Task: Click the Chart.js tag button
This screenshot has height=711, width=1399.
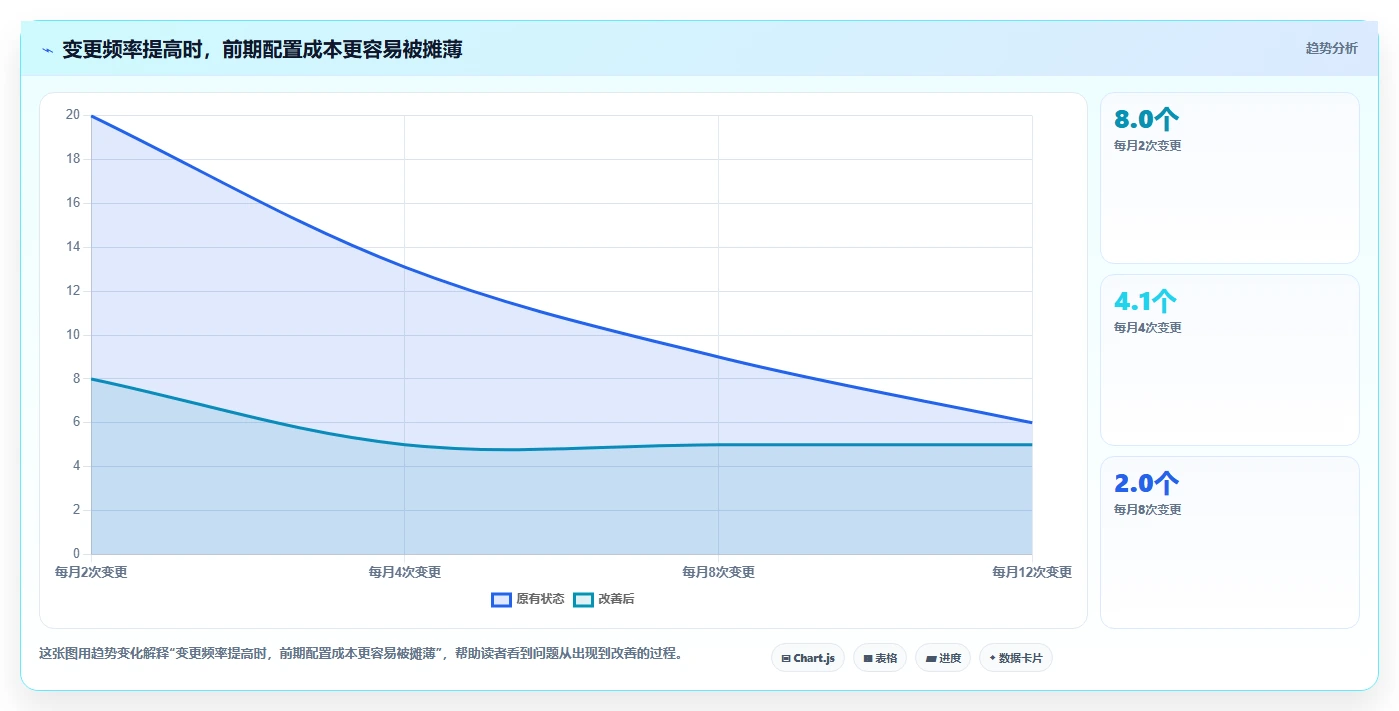Action: coord(808,658)
